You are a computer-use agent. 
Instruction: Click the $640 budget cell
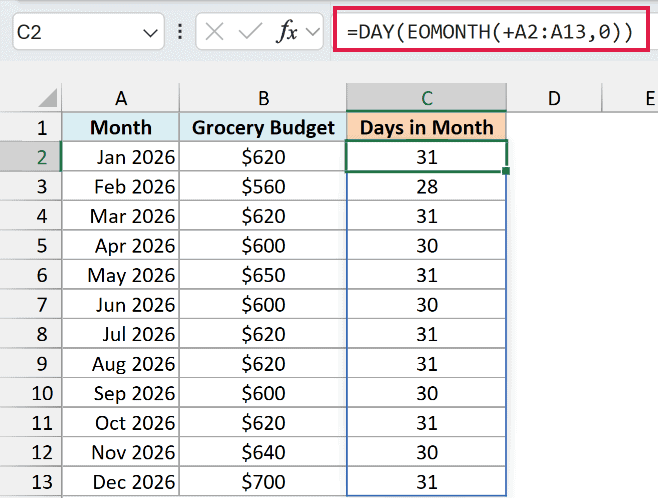pos(263,452)
